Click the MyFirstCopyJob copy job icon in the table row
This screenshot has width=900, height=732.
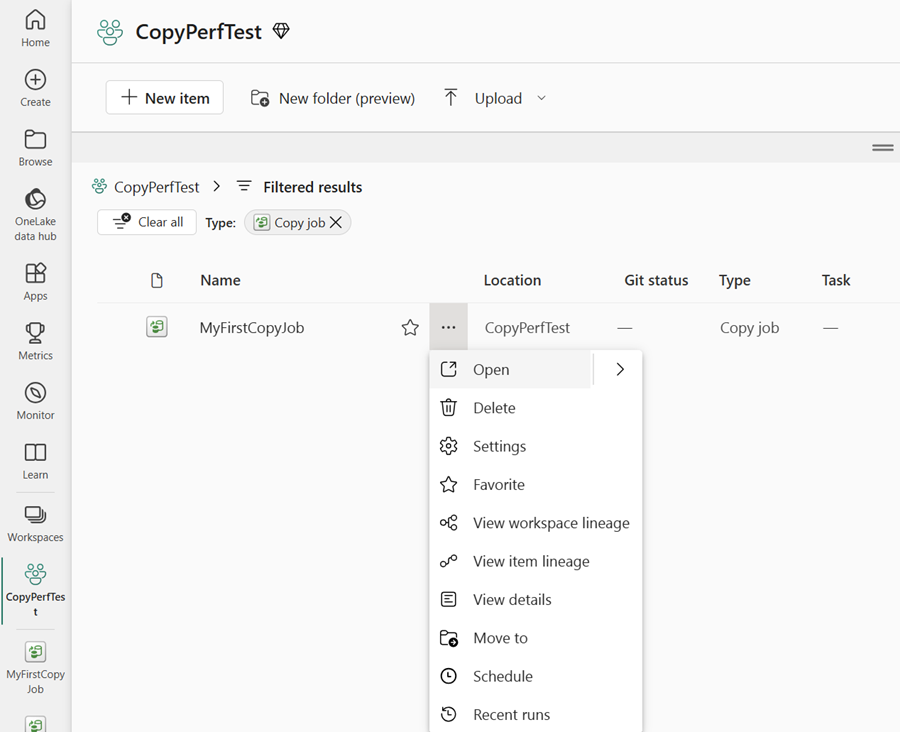(x=157, y=327)
